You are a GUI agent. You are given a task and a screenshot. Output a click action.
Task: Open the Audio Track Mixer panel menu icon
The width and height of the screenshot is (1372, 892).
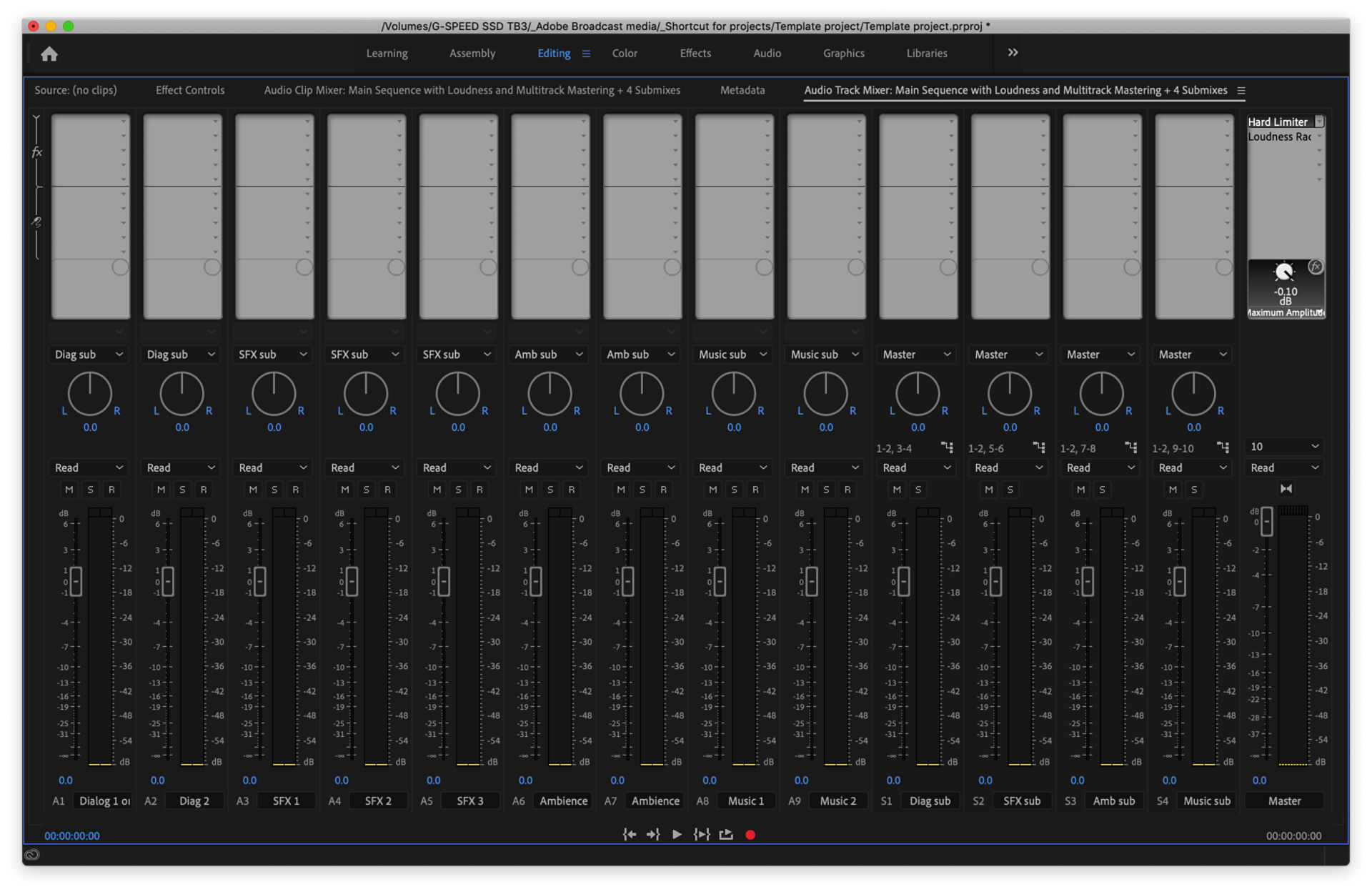[x=1243, y=90]
